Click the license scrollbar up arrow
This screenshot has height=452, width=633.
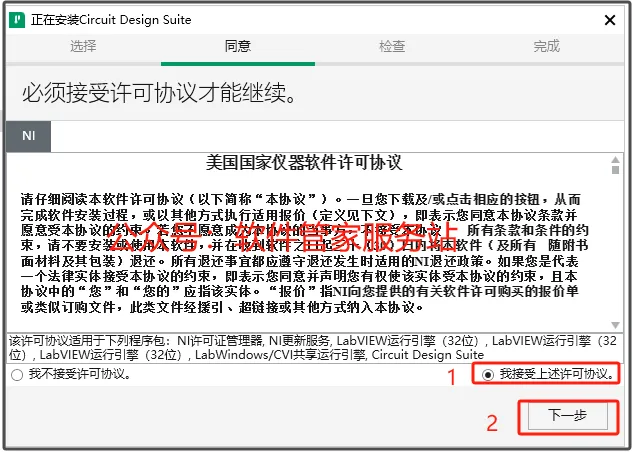point(615,159)
